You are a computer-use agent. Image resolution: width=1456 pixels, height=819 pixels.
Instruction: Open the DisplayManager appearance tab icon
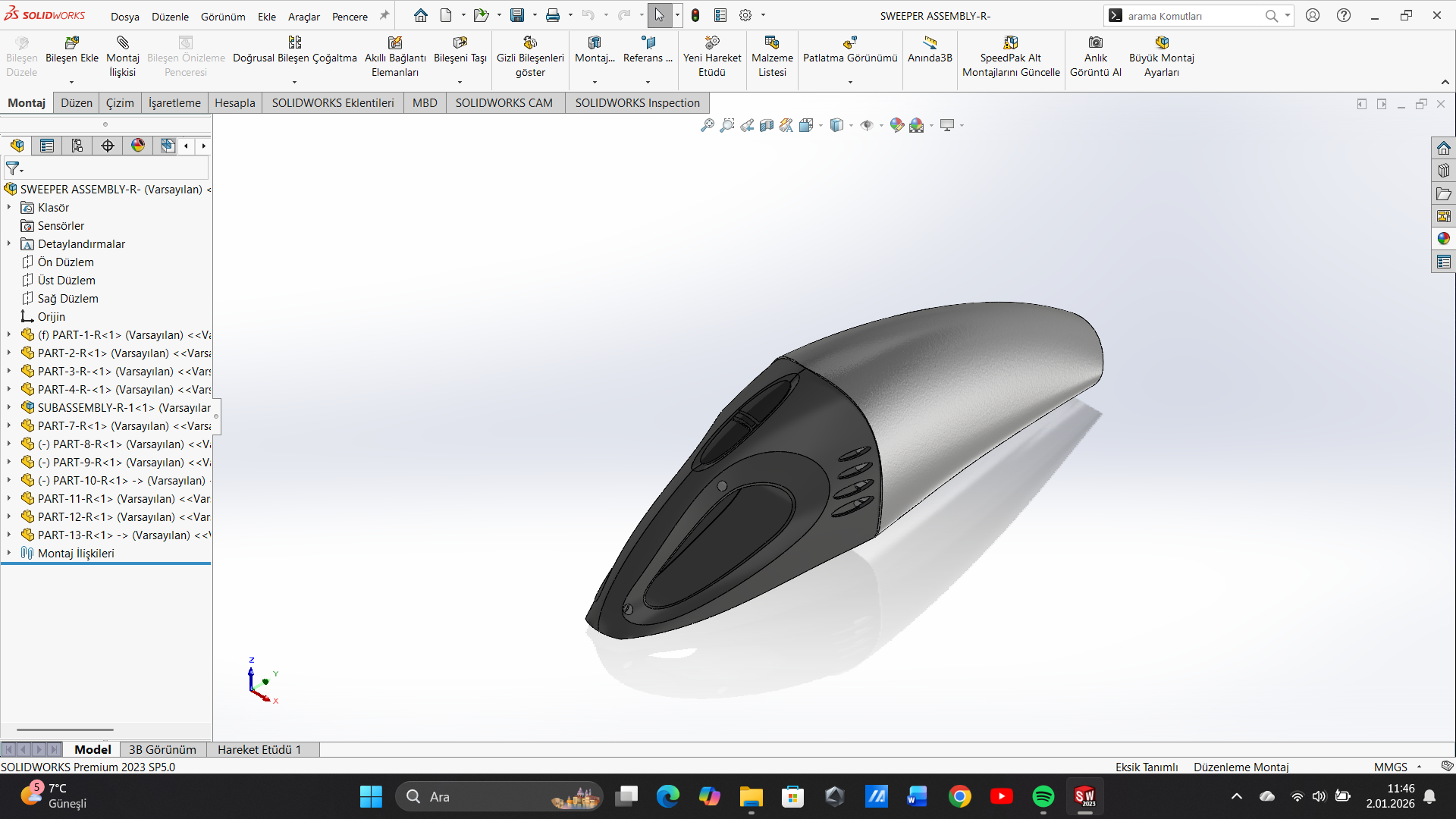[x=138, y=146]
